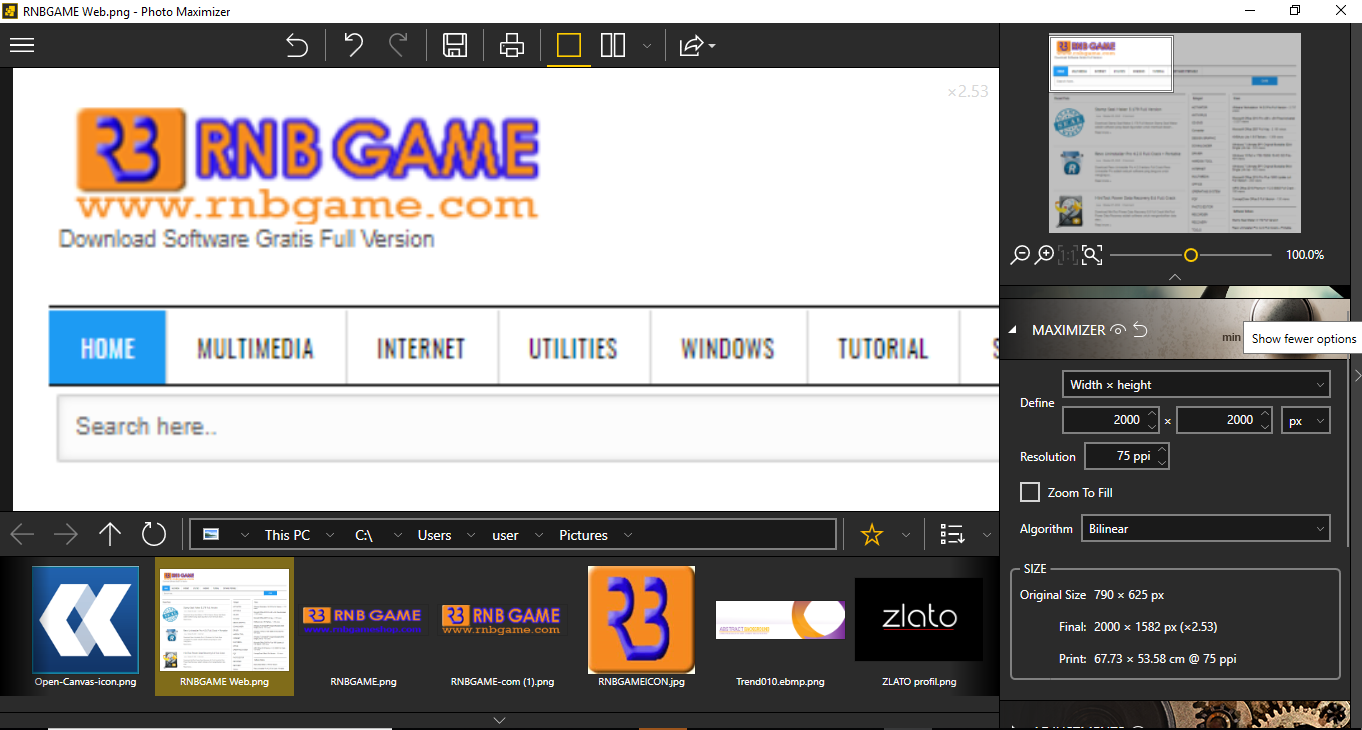This screenshot has height=730, width=1362.
Task: Expand the dropdown arrow after Pictures
Action: 628,535
